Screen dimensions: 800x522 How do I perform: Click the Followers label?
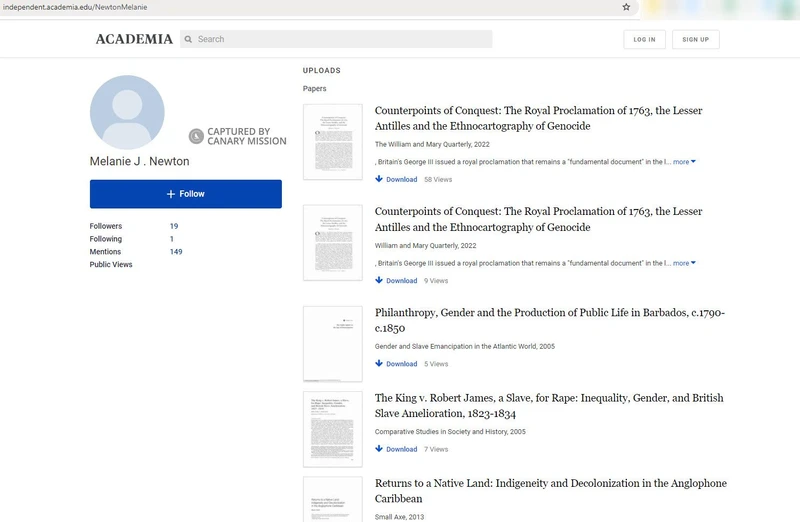pyautogui.click(x=106, y=226)
